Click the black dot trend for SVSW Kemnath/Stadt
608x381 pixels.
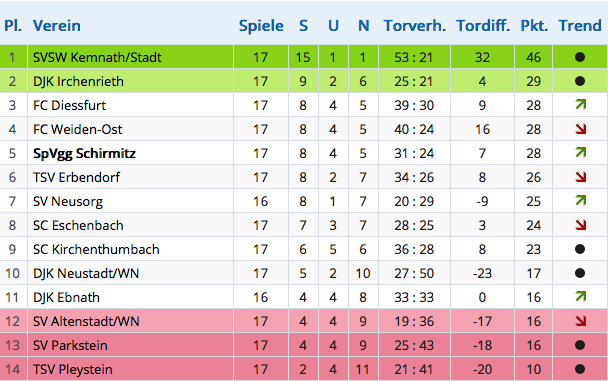(x=580, y=57)
